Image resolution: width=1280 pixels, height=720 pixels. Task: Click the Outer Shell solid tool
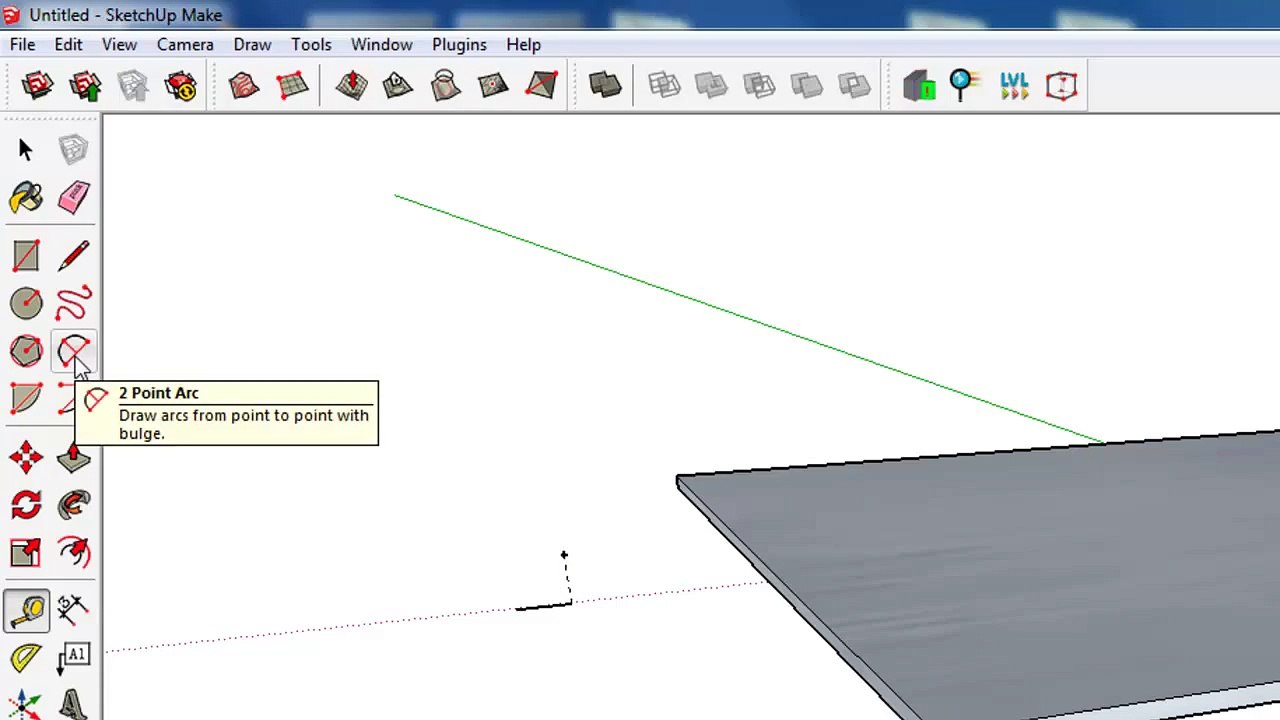click(x=605, y=86)
